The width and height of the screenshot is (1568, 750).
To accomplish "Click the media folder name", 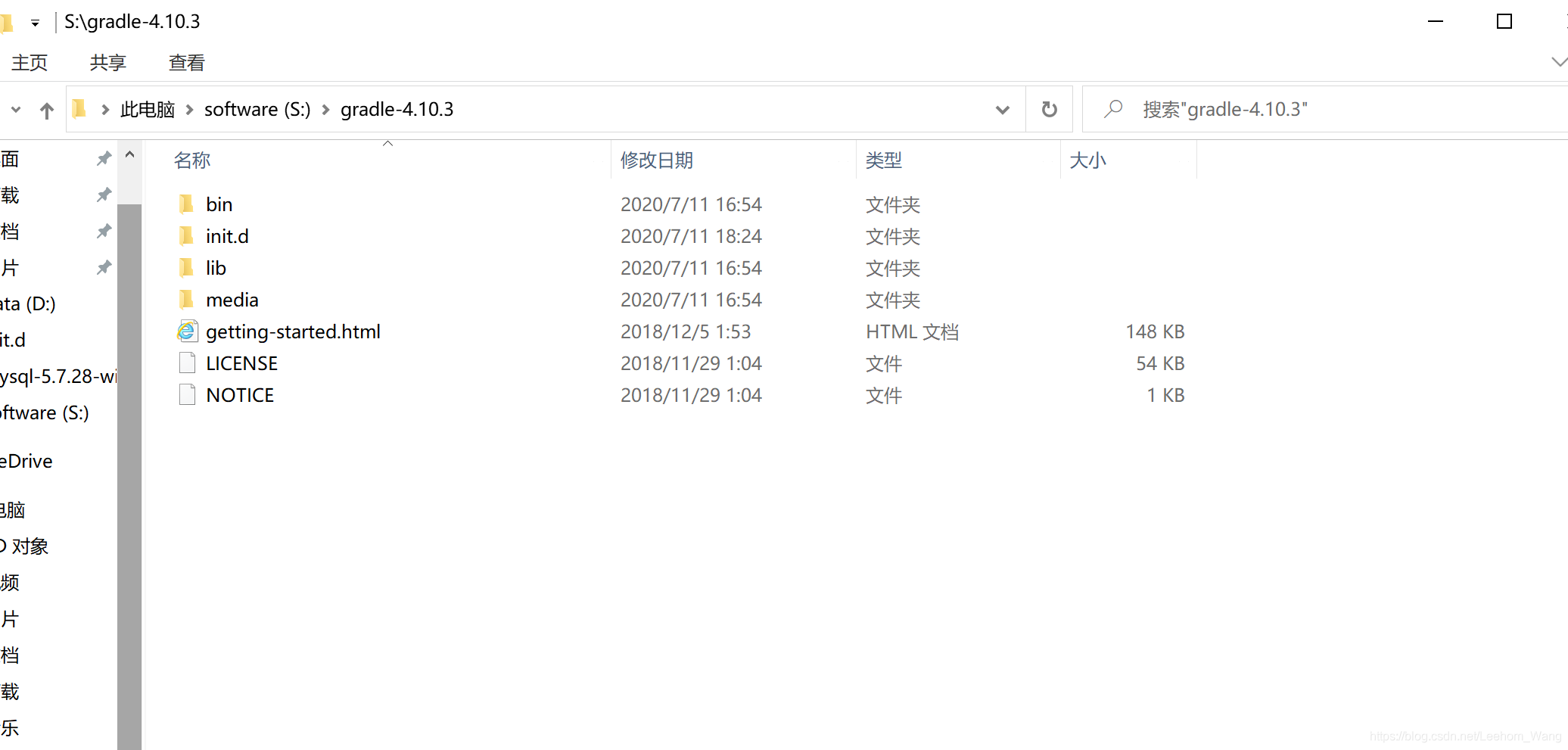I will tap(232, 300).
